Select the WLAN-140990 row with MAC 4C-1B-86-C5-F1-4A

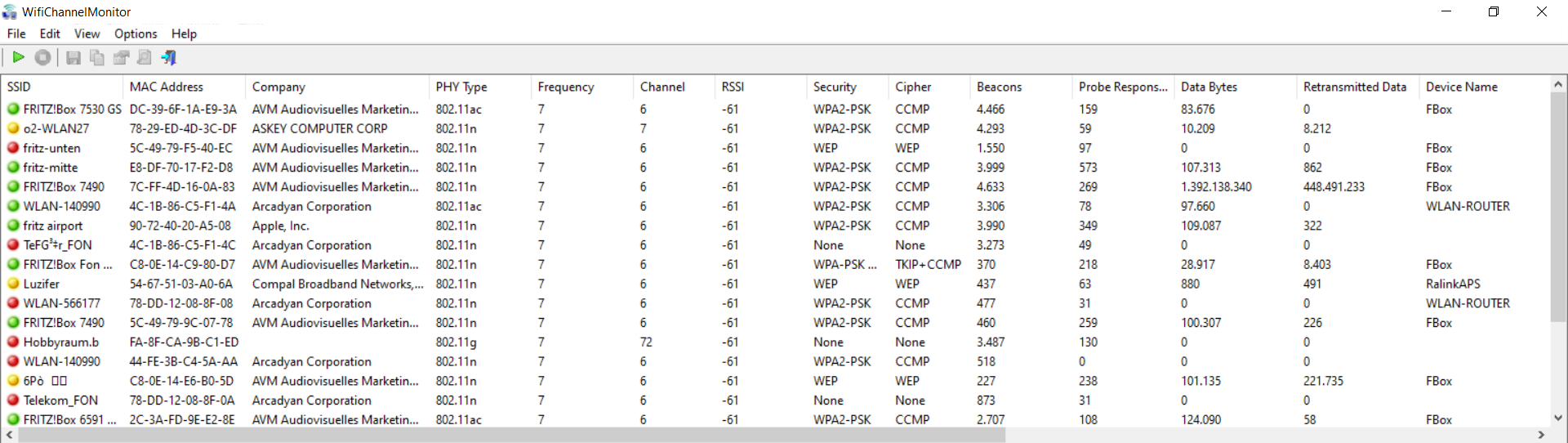pyautogui.click(x=776, y=206)
